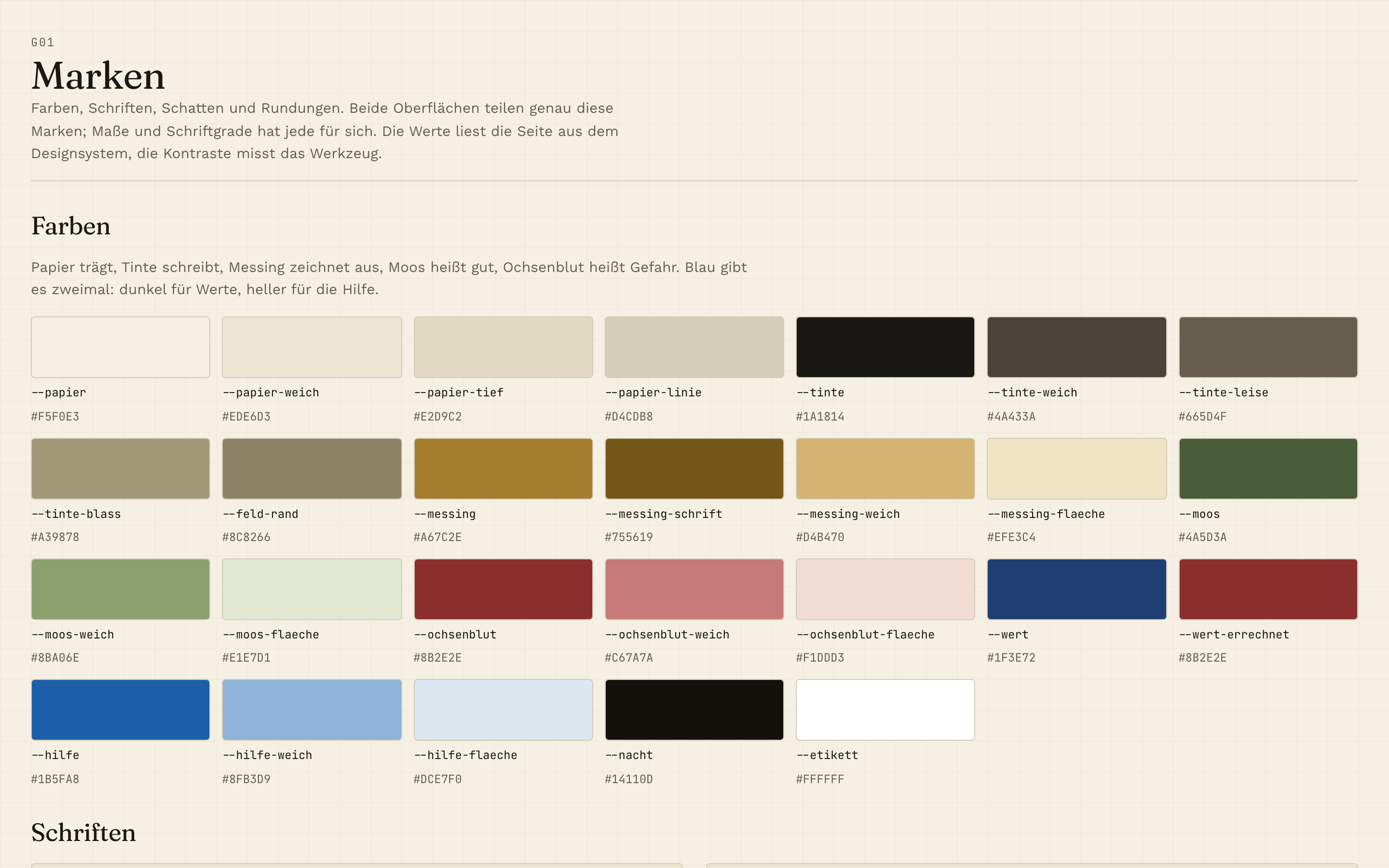Click the --nacht color swatch
Viewport: 1389px width, 868px height.
[x=694, y=709]
